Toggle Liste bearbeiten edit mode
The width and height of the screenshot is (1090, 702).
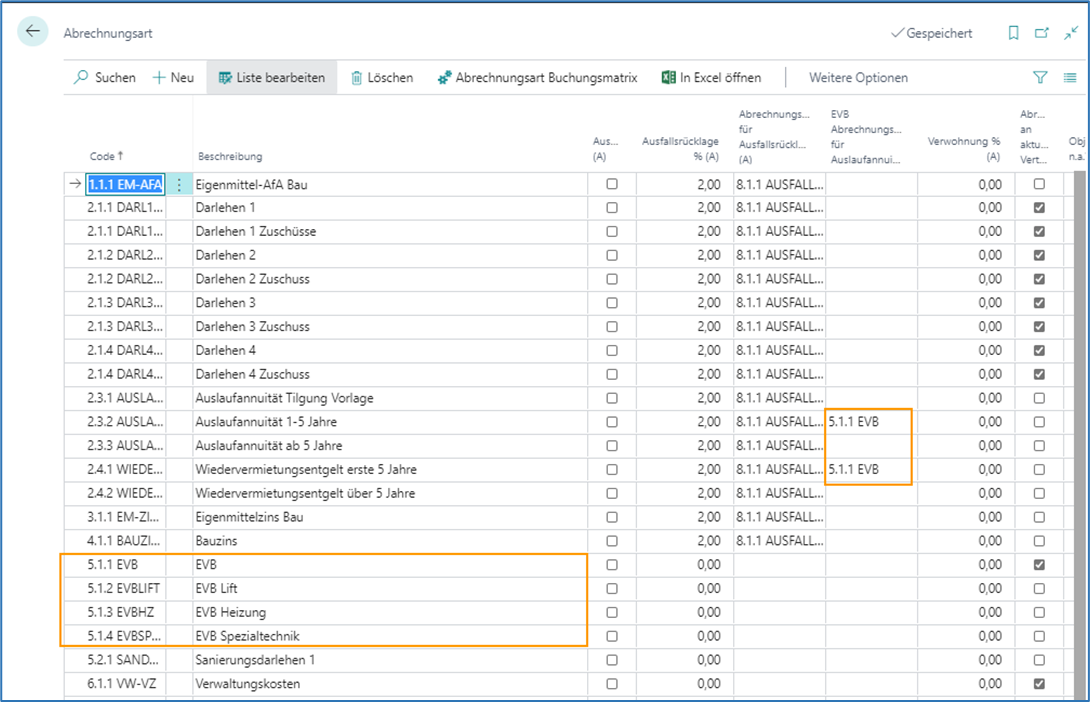pyautogui.click(x=271, y=77)
